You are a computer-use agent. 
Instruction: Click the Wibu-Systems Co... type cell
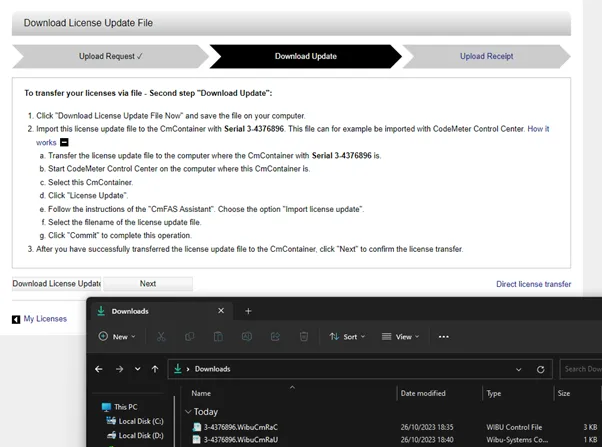(517, 440)
